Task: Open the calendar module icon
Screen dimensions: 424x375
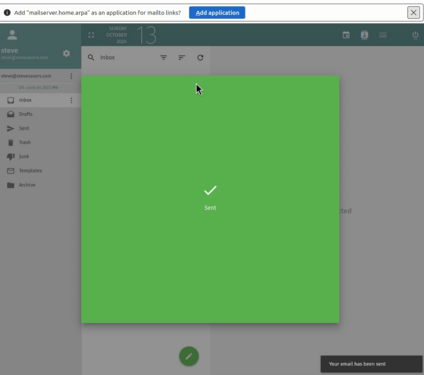Action: (346, 35)
